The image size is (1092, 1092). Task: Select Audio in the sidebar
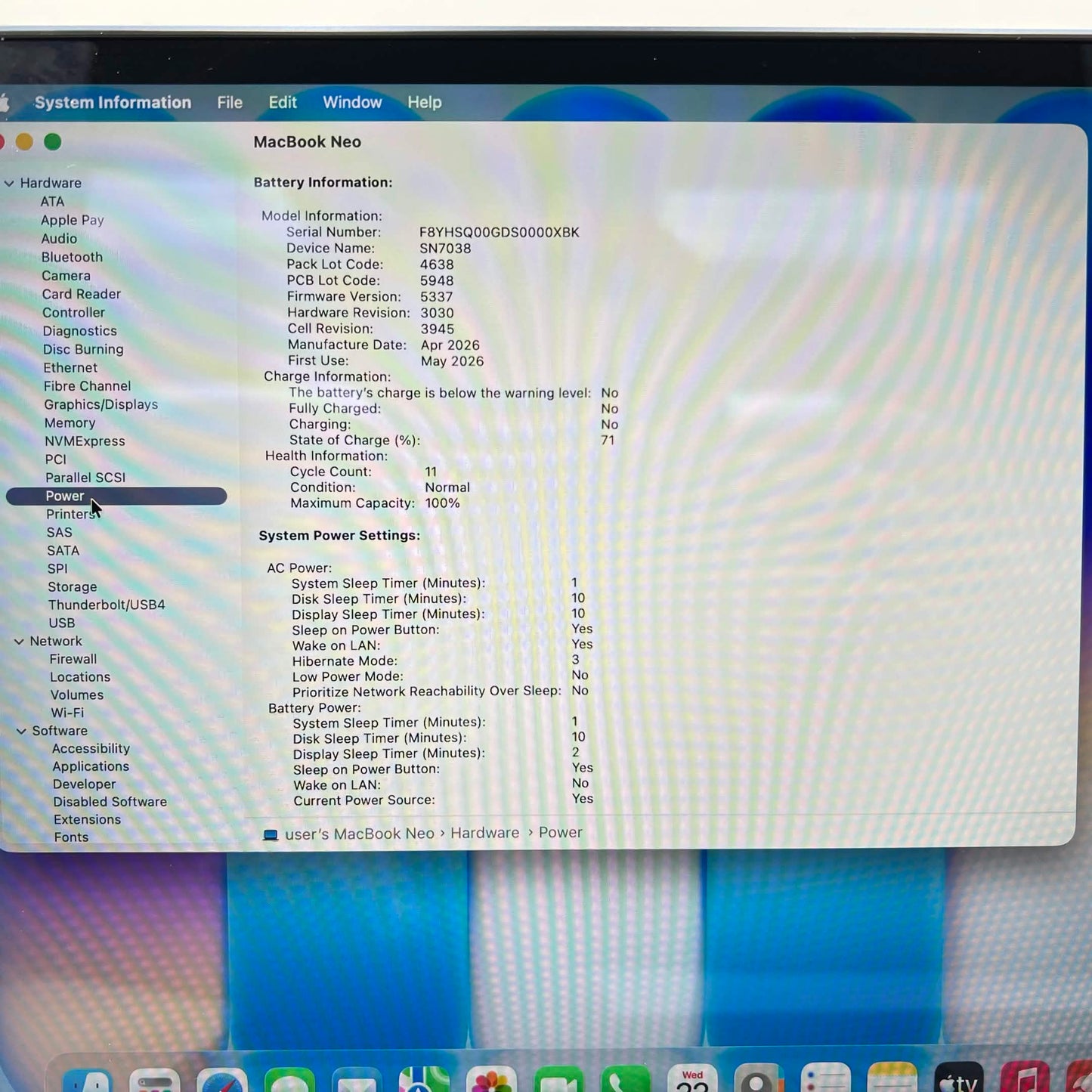(x=59, y=239)
